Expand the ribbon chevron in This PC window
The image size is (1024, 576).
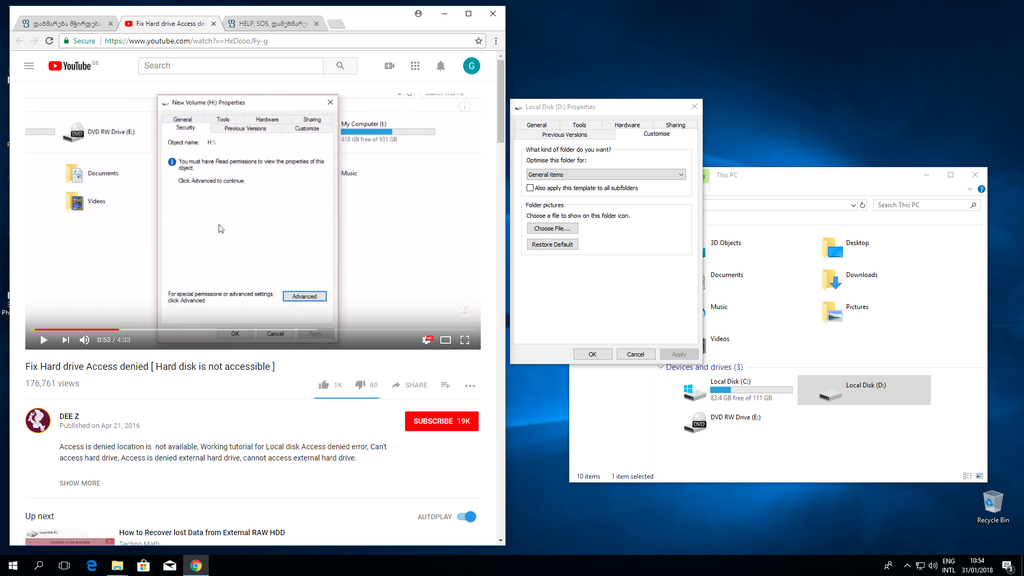pos(970,189)
